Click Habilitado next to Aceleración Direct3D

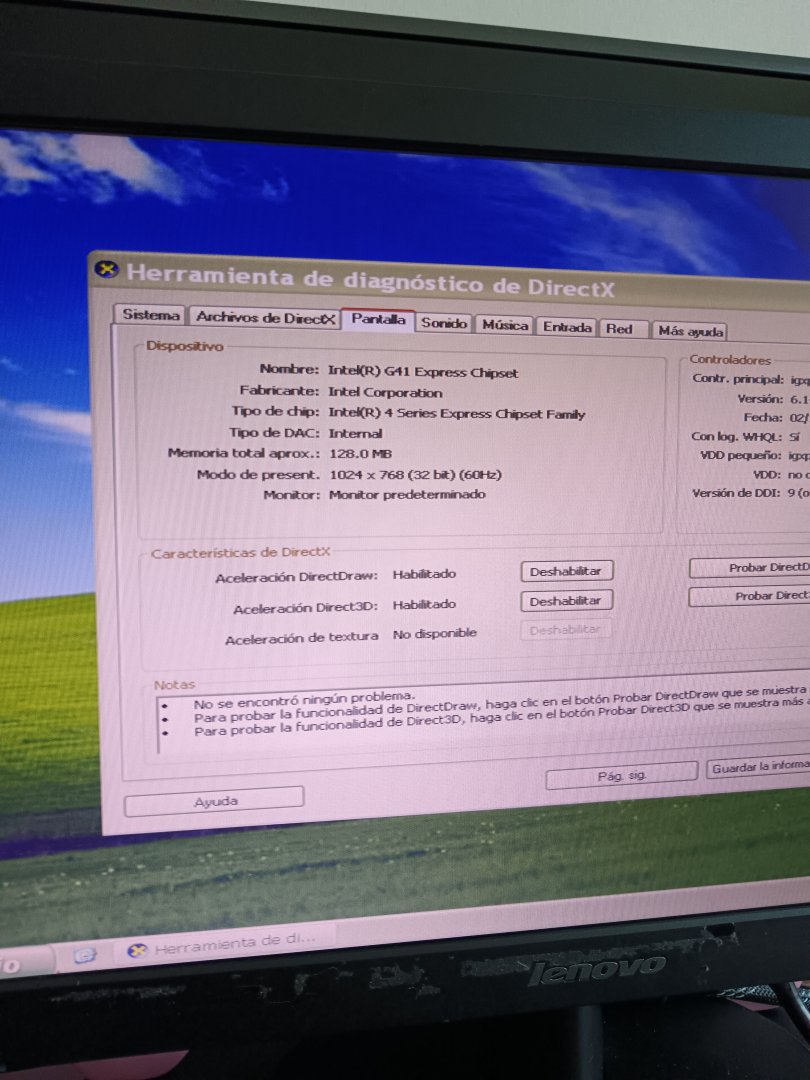pos(424,604)
